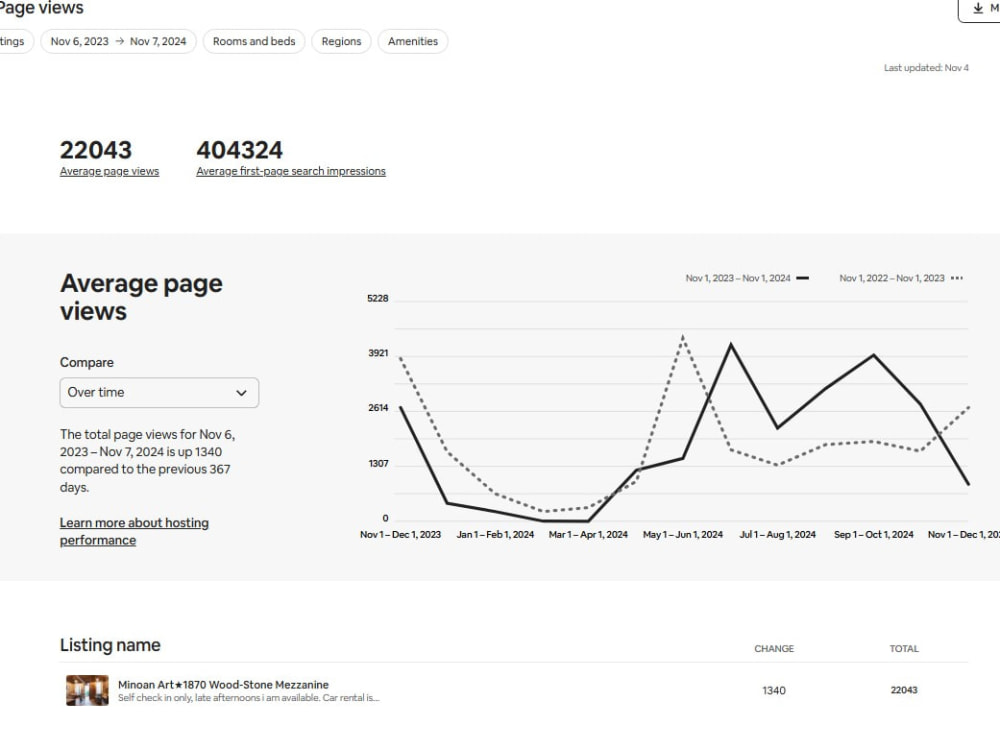Click the Listing name heading

click(x=110, y=645)
